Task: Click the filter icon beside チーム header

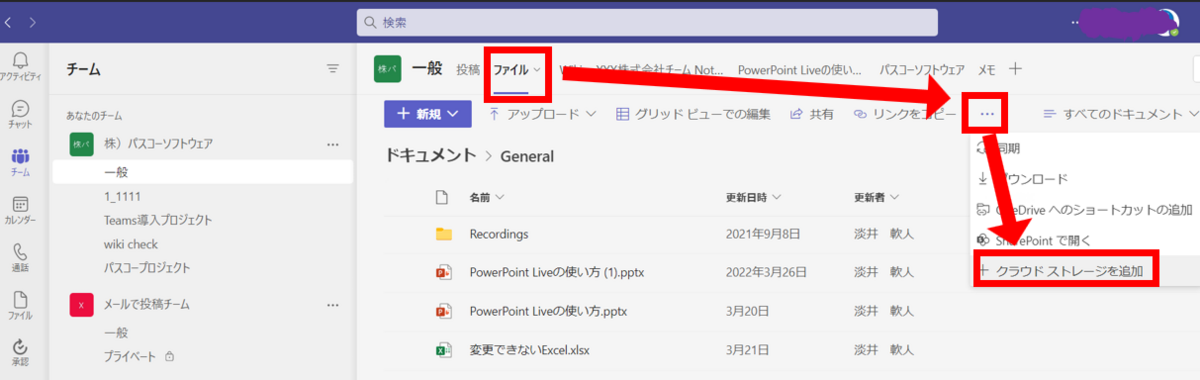Action: pos(333,69)
